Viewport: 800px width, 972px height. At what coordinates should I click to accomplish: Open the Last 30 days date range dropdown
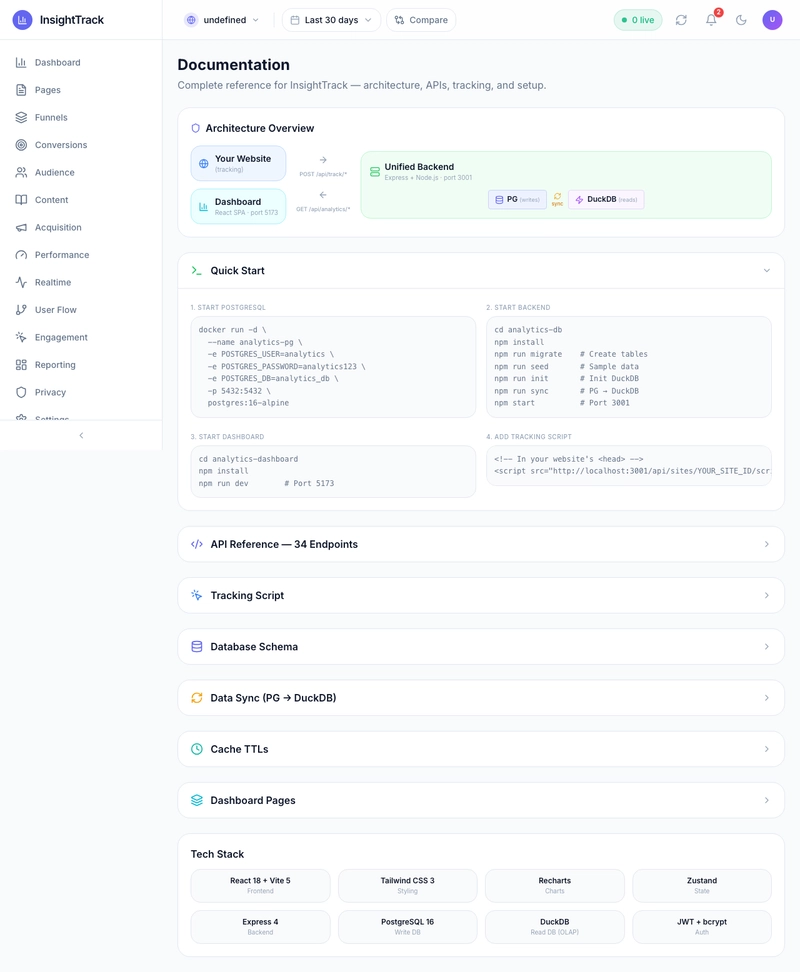tap(332, 20)
